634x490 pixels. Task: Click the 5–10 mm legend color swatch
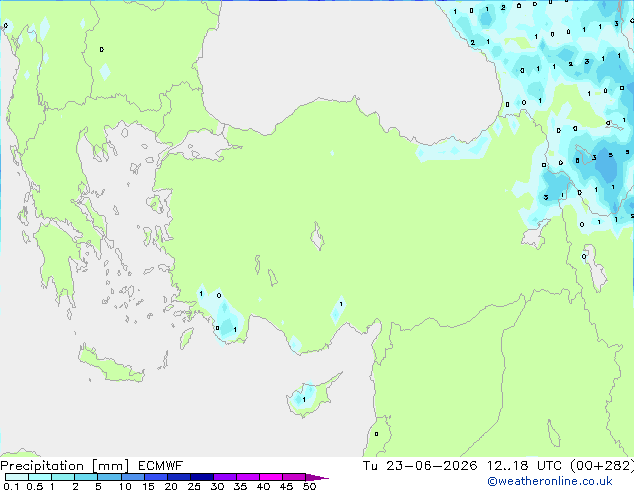(x=109, y=477)
